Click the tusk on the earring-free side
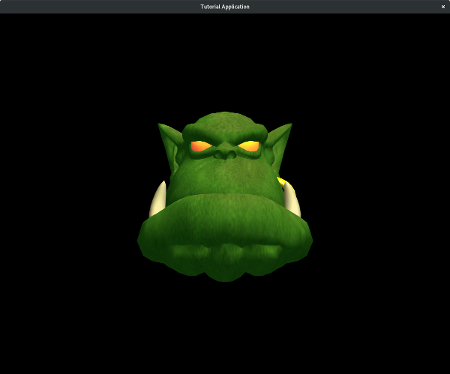The image size is (450, 374). point(158,199)
